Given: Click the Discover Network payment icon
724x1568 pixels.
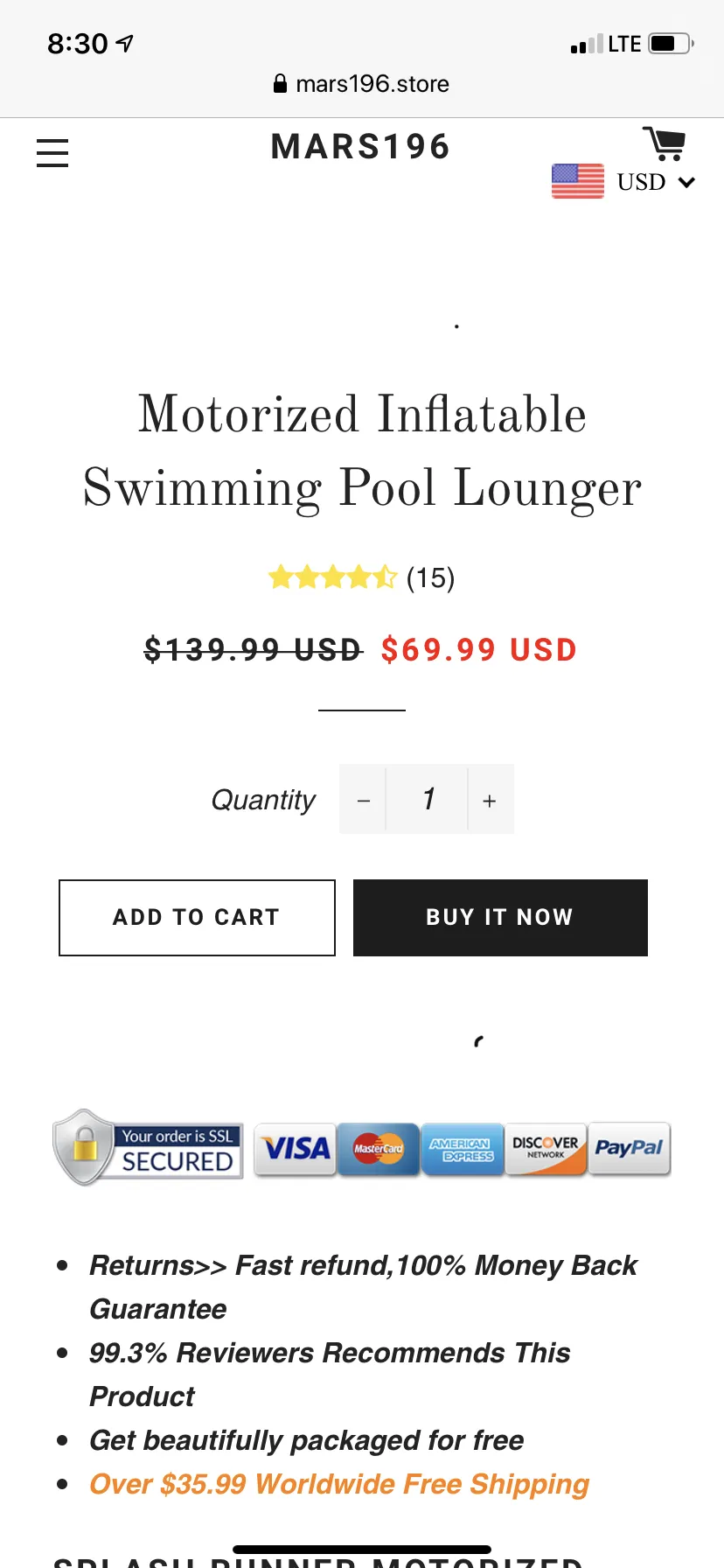Looking at the screenshot, I should (546, 1149).
